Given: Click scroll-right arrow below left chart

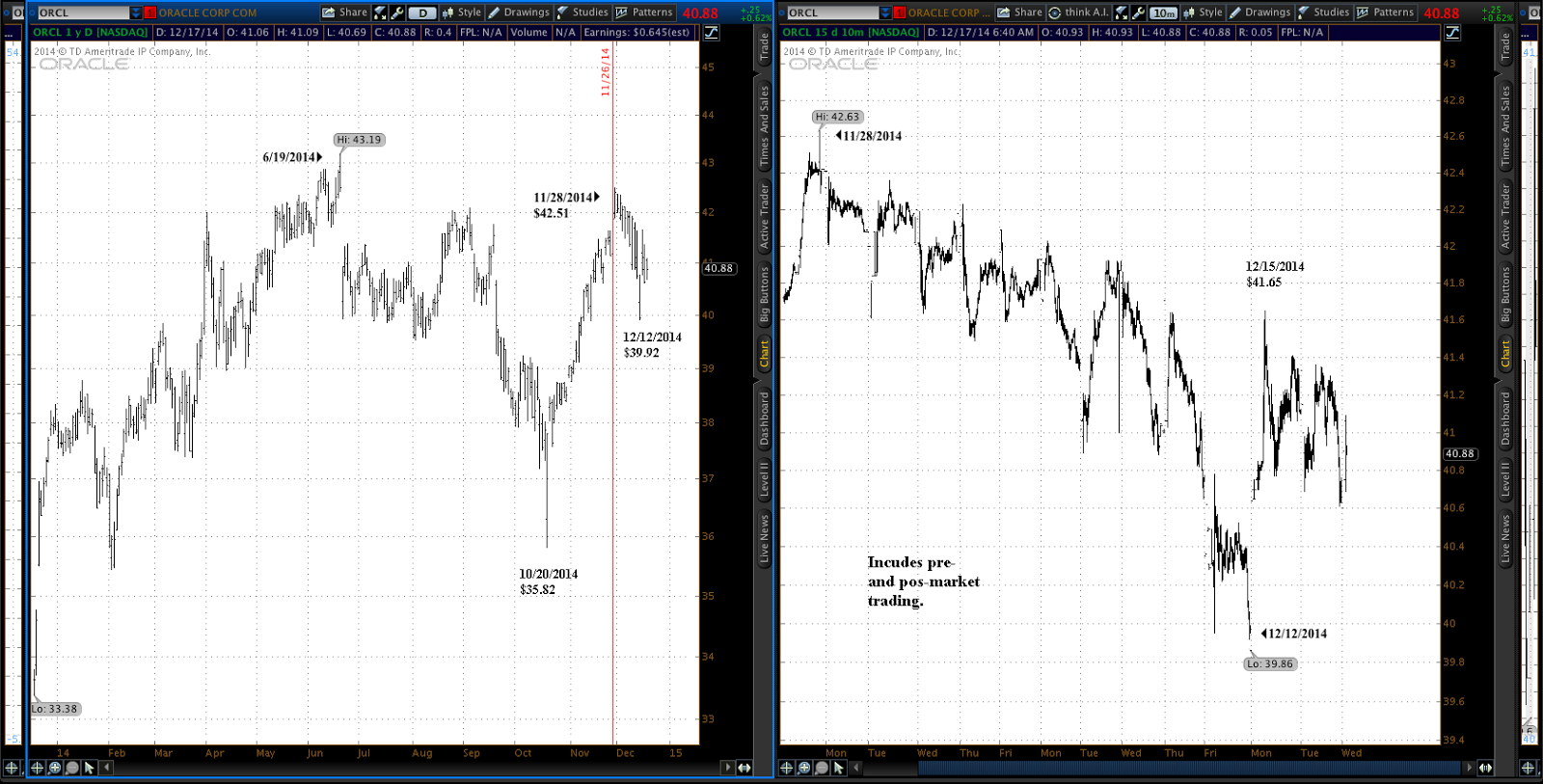Looking at the screenshot, I should click(x=727, y=768).
